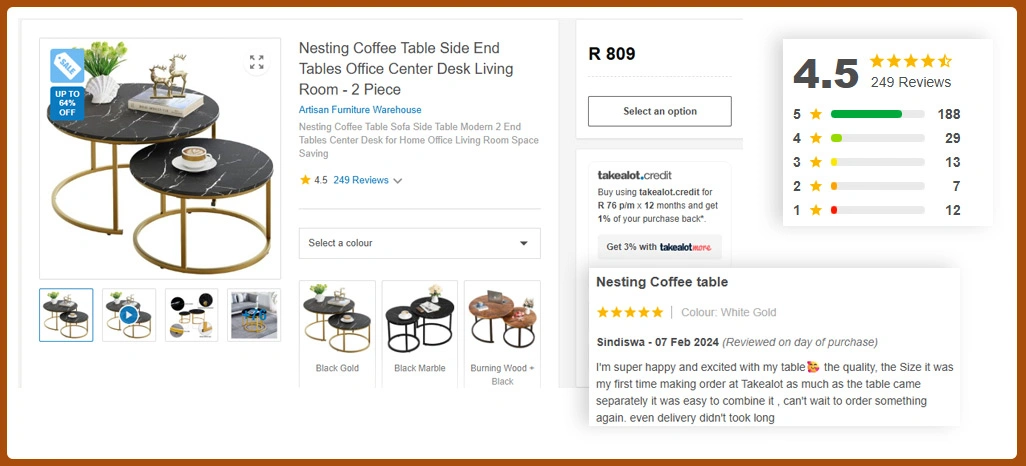The height and width of the screenshot is (466, 1026).
Task: Click the star icon in the 5-star row
Action: (x=816, y=114)
